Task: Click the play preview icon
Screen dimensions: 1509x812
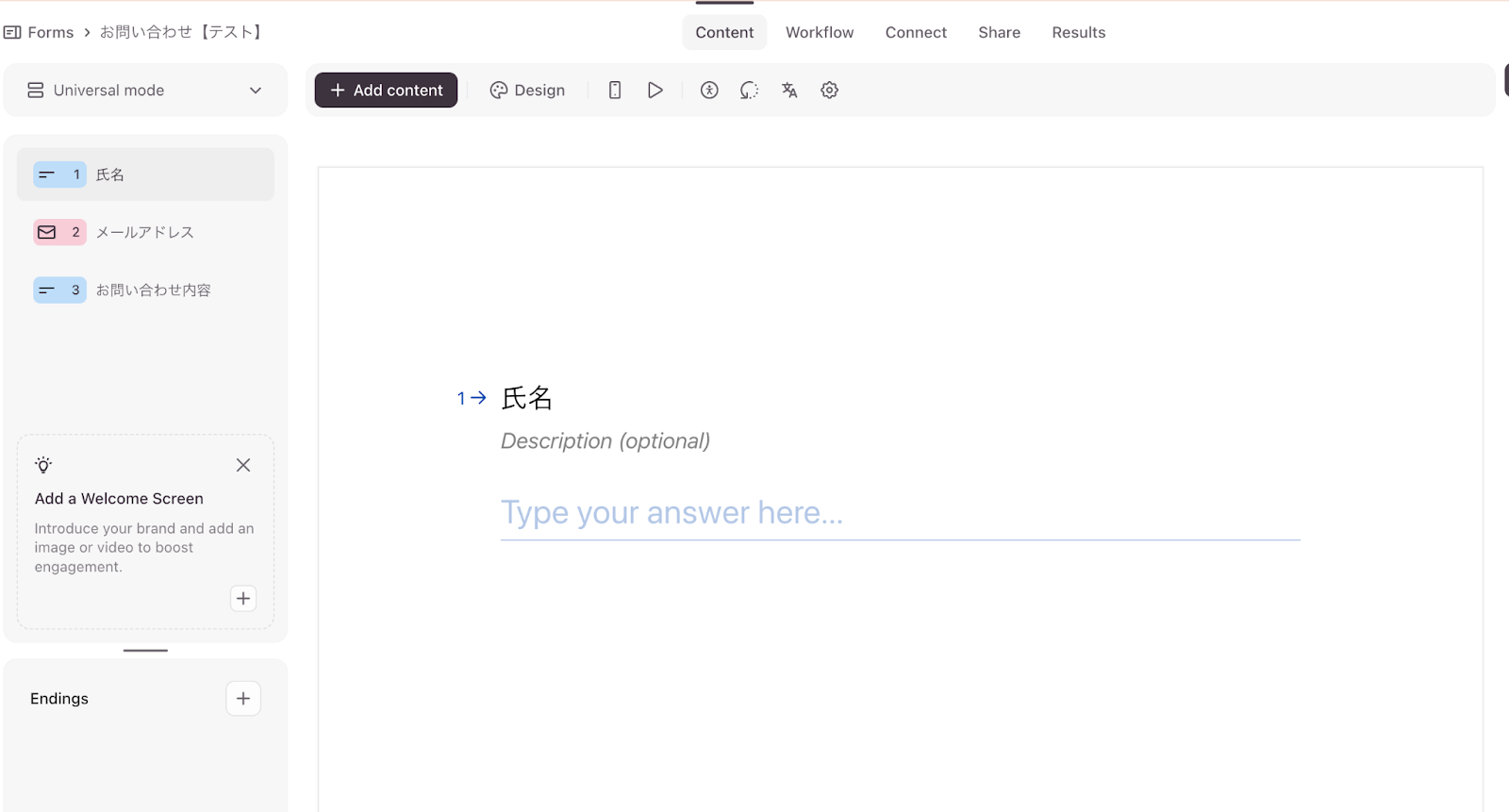Action: [x=655, y=91]
